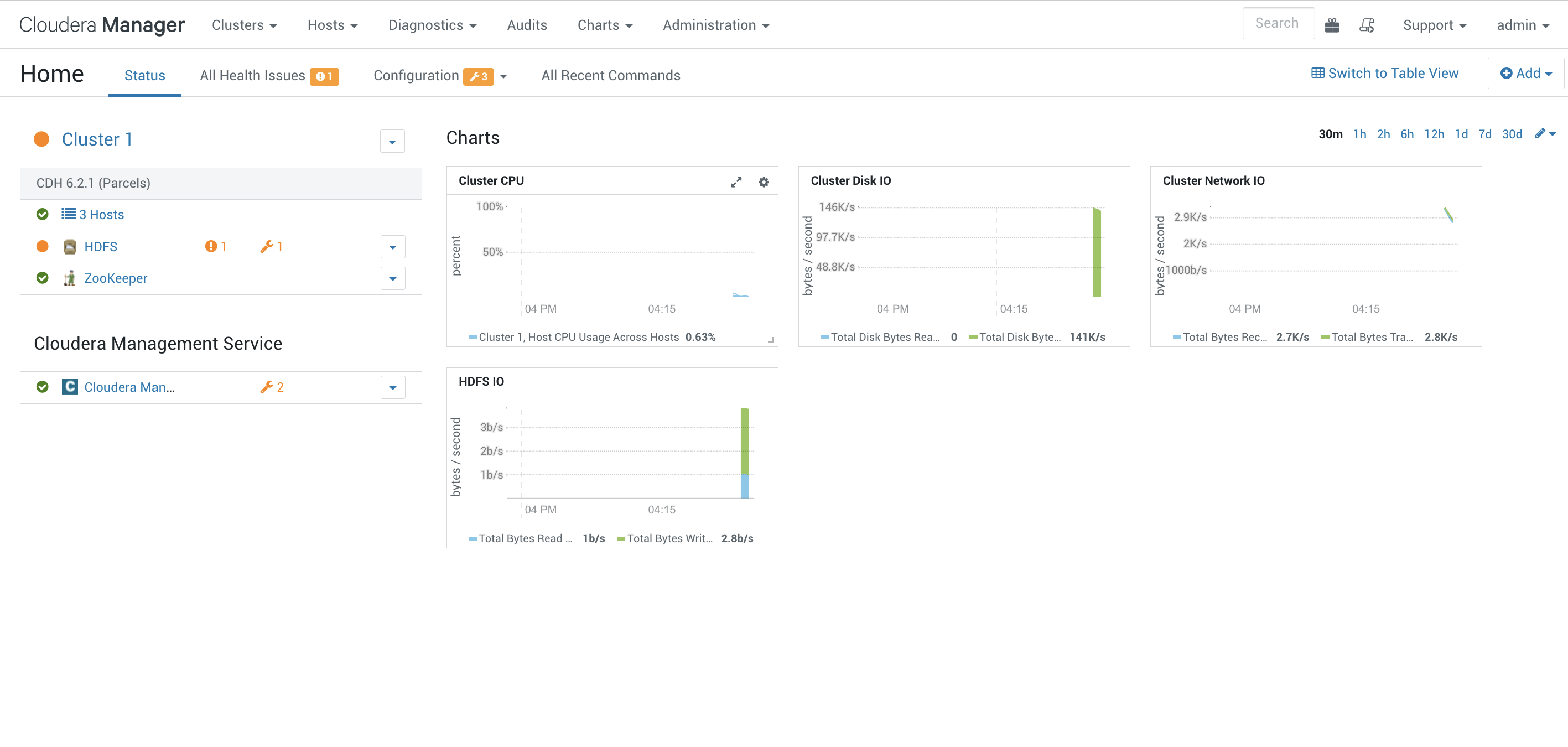
Task: Open running commands icon beside the gift icon
Action: (x=1367, y=25)
